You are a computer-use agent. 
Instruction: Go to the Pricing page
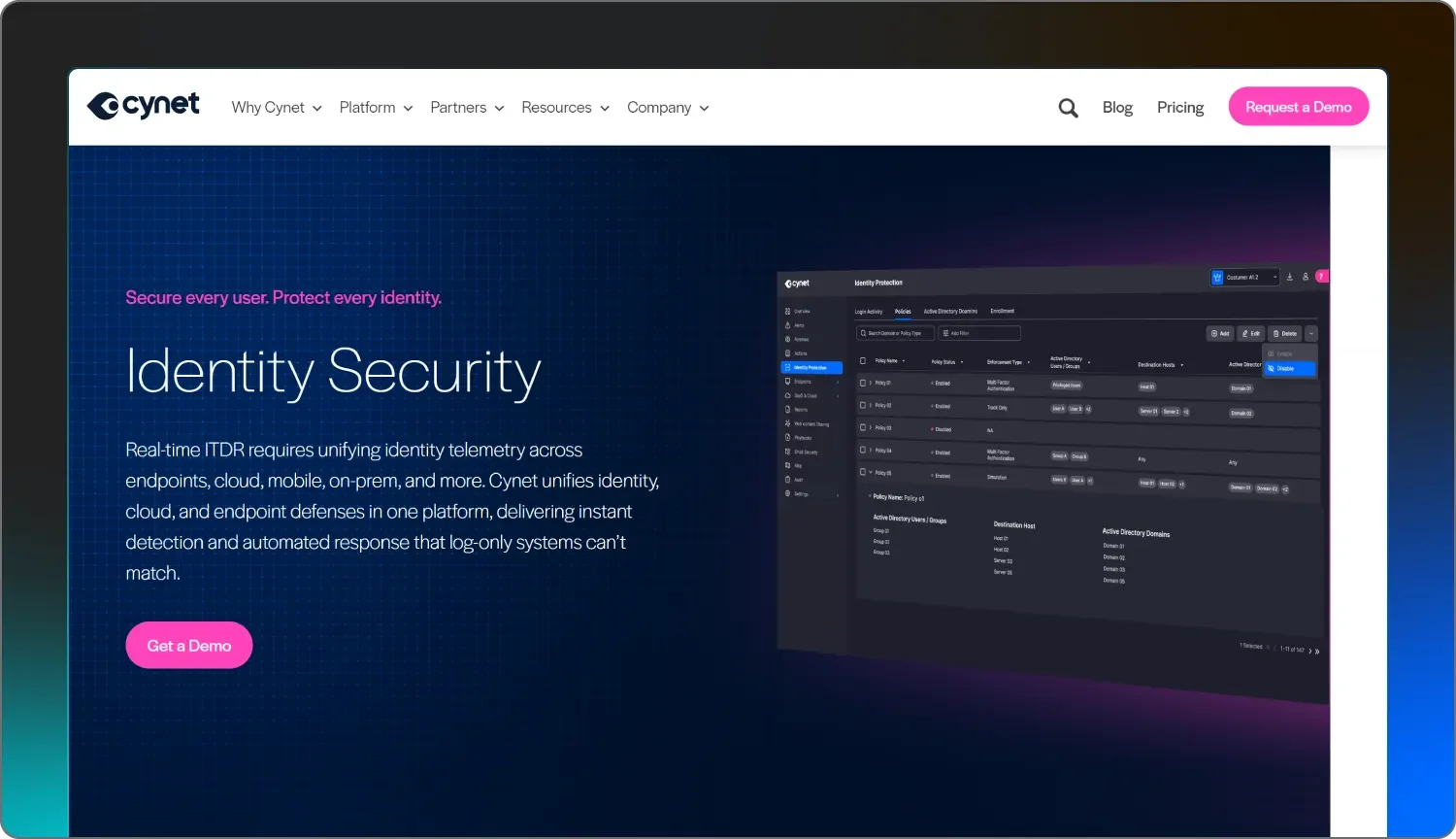tap(1180, 108)
